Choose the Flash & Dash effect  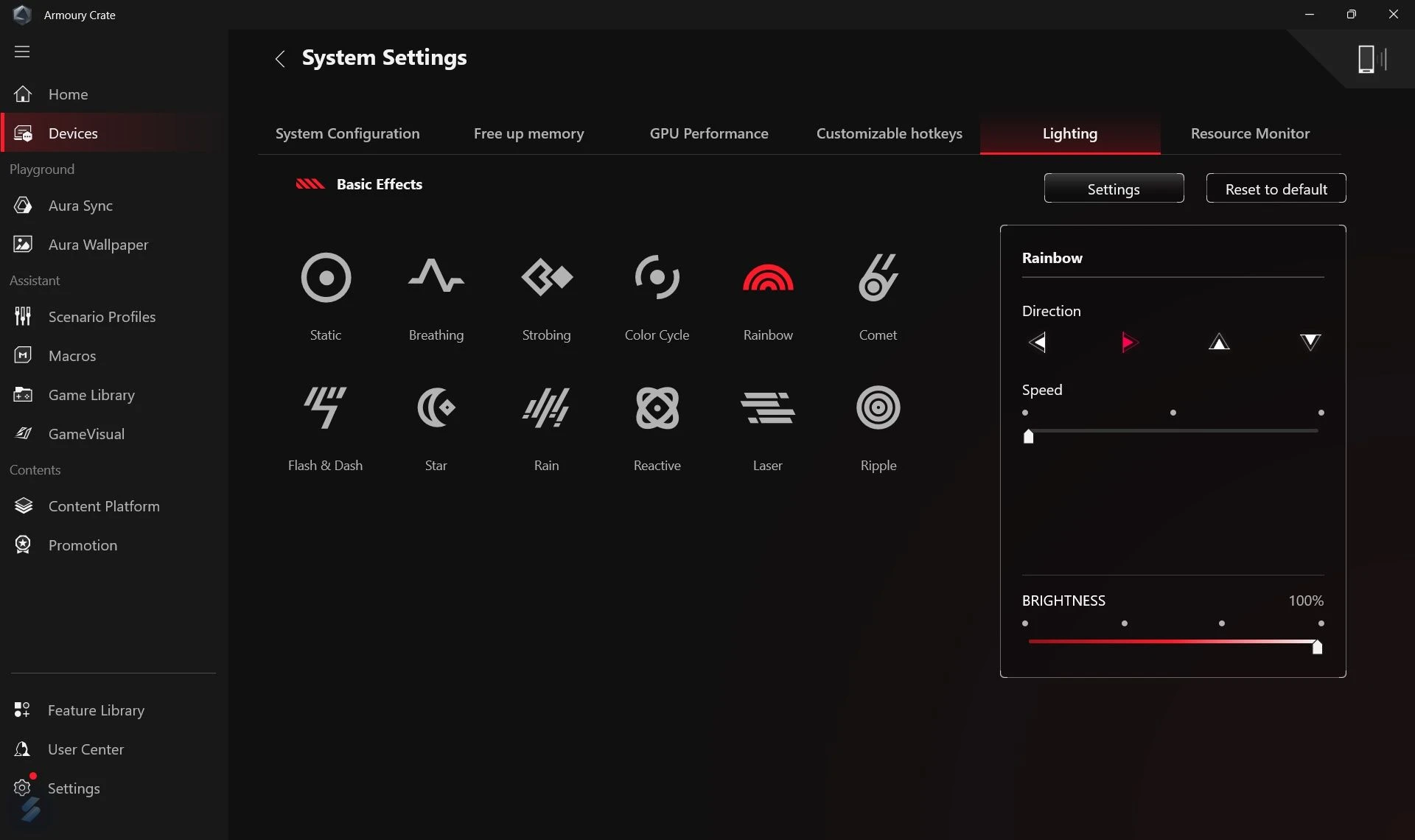tap(325, 407)
